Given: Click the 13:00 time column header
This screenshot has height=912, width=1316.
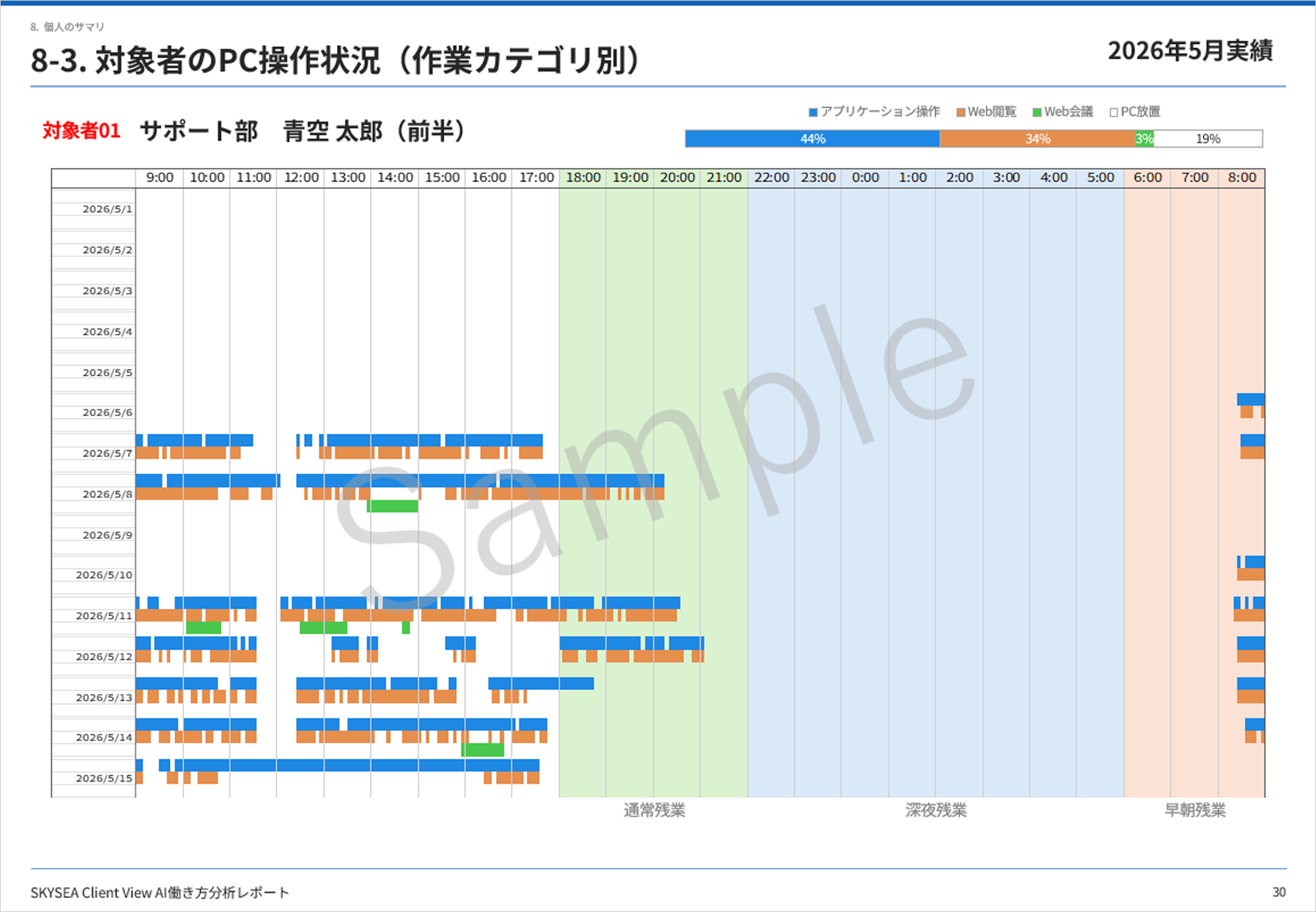Looking at the screenshot, I should pos(348,178).
